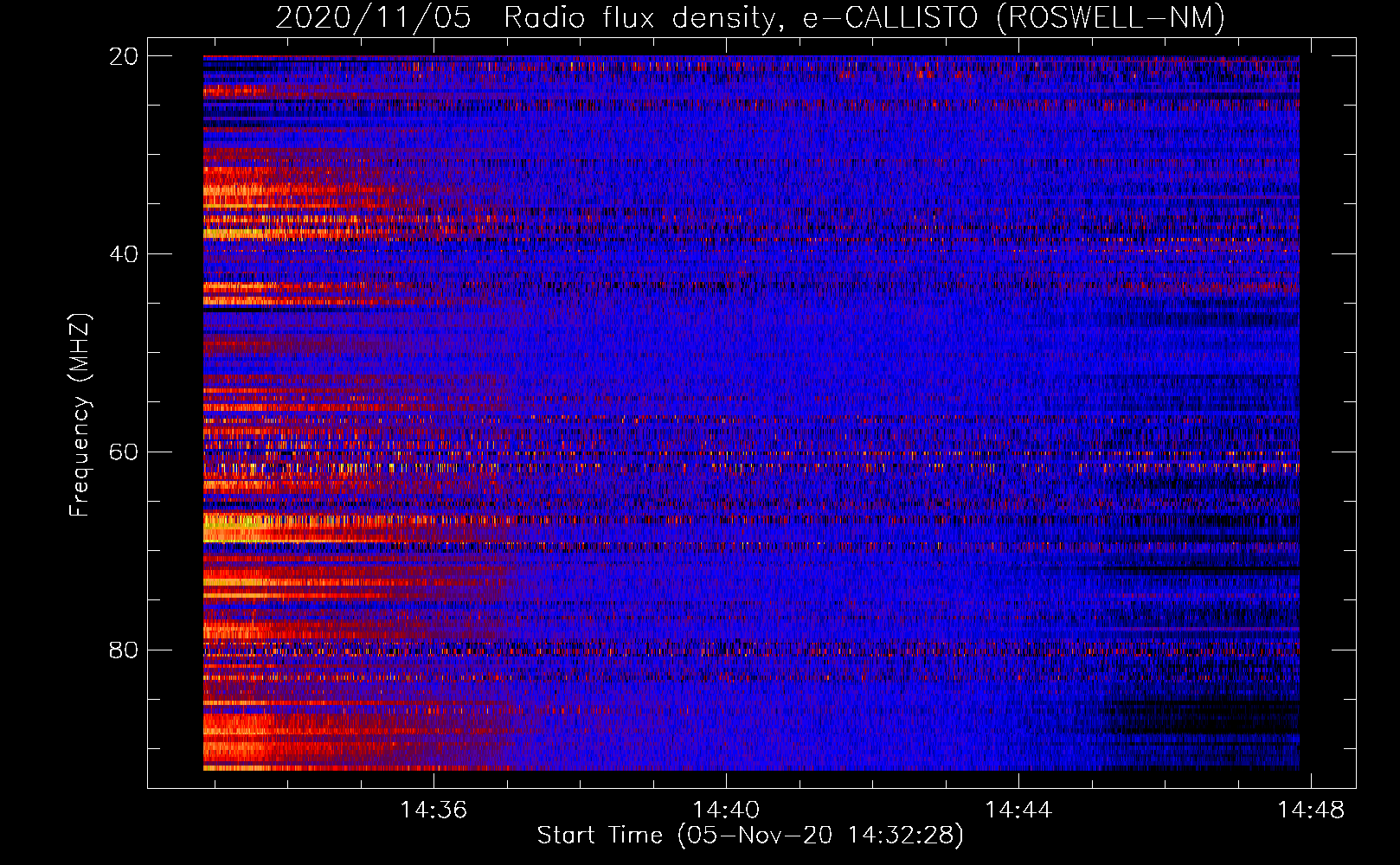The width and height of the screenshot is (1400, 865).
Task: Pick the 60 MHz frequency tick label
Action: point(123,452)
